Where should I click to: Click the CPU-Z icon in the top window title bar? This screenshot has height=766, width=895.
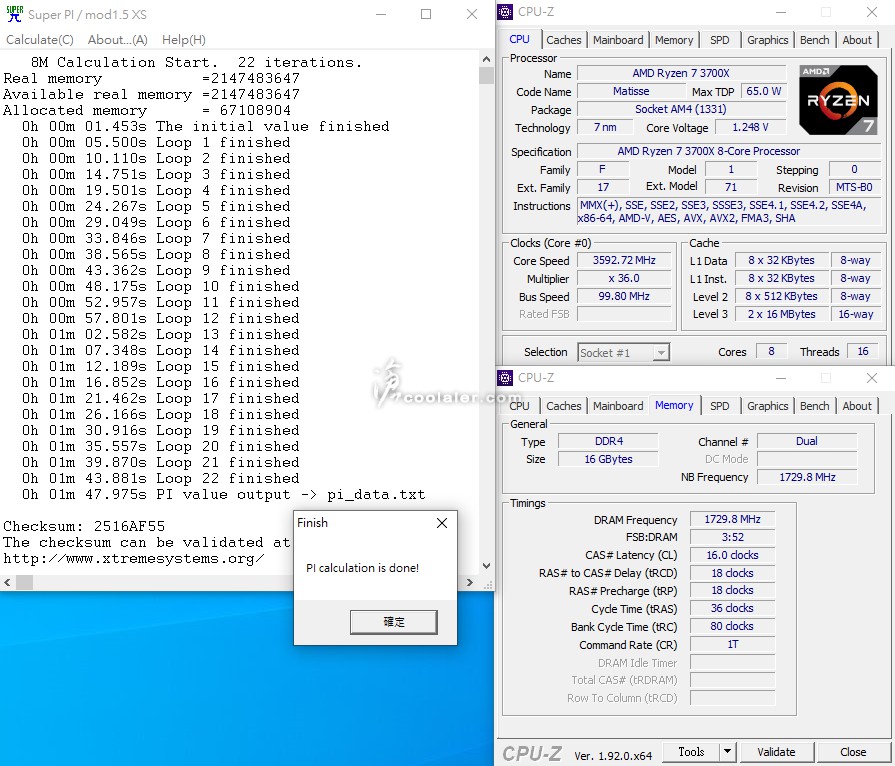click(x=505, y=11)
